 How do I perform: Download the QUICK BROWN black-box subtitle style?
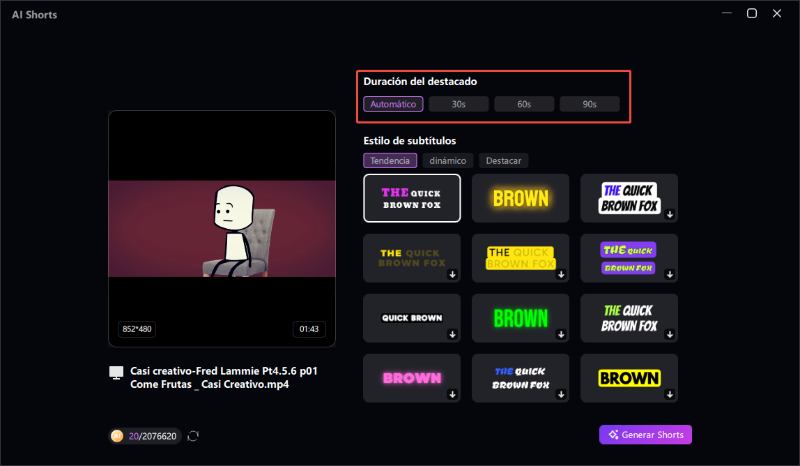click(x=452, y=334)
